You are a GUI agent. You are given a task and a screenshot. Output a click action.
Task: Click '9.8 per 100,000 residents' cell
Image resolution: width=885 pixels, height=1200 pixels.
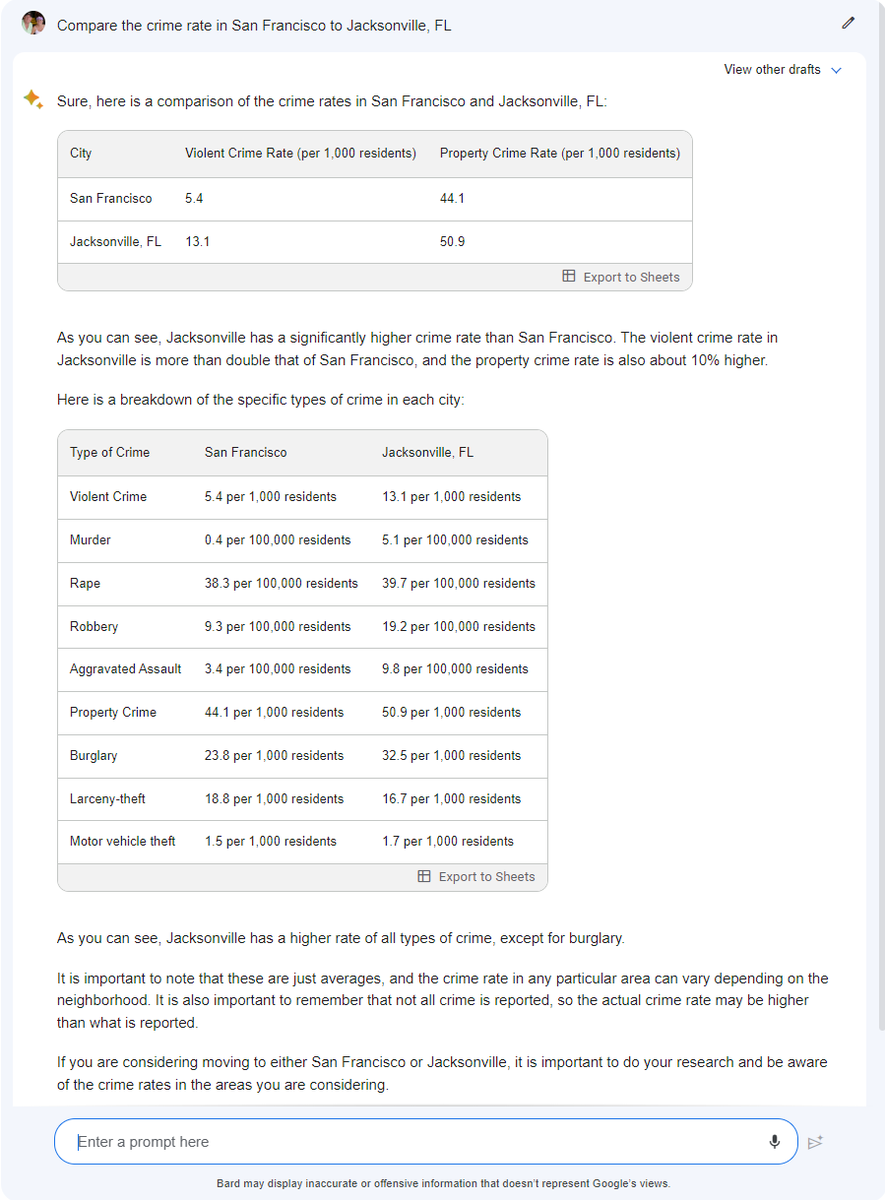click(455, 669)
